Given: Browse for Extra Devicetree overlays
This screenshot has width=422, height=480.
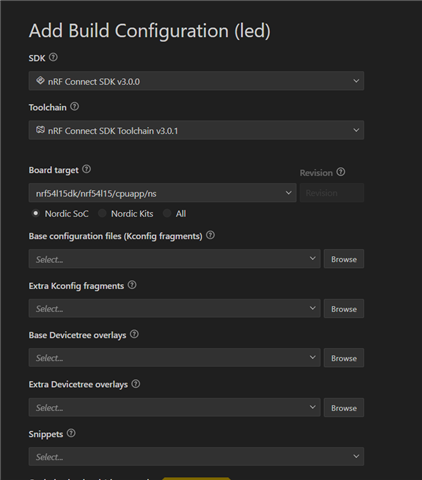Looking at the screenshot, I should pyautogui.click(x=344, y=408).
